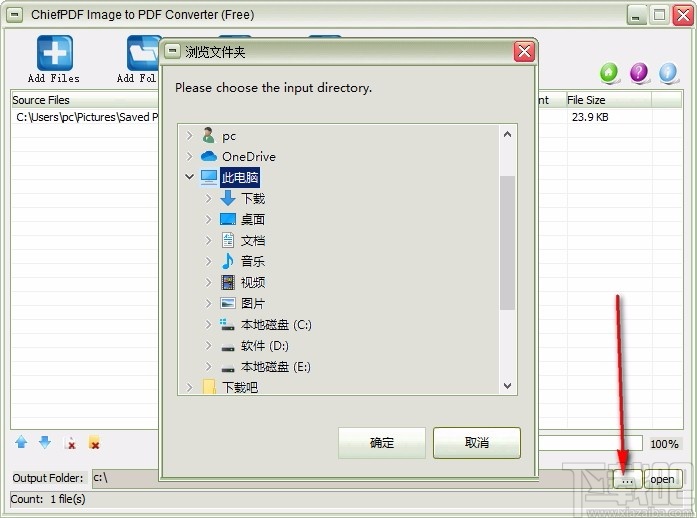Click the 软件 (D:) drive icon
697x518 pixels.
pos(228,347)
